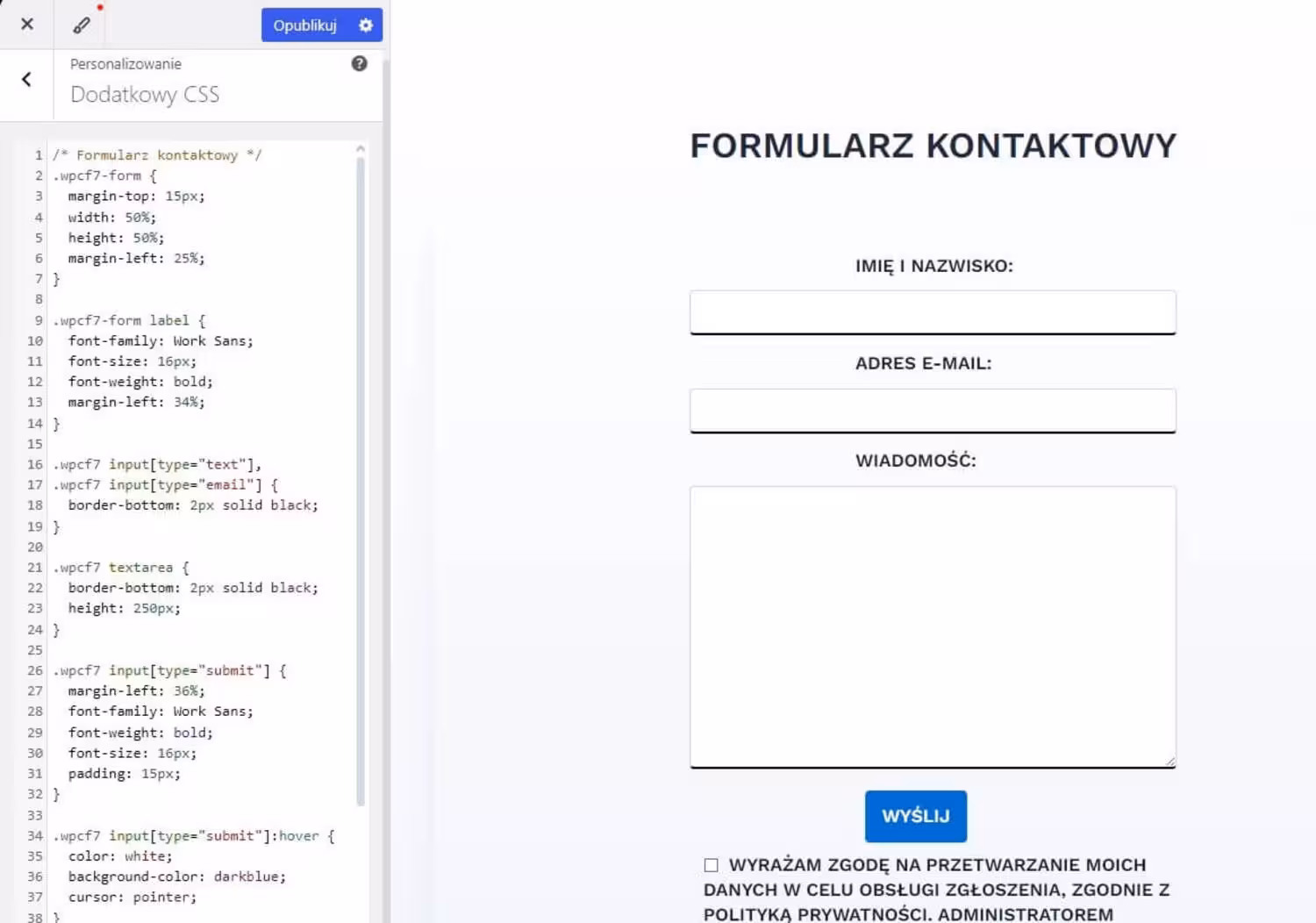Click the paintbrush theme icon

tap(81, 25)
